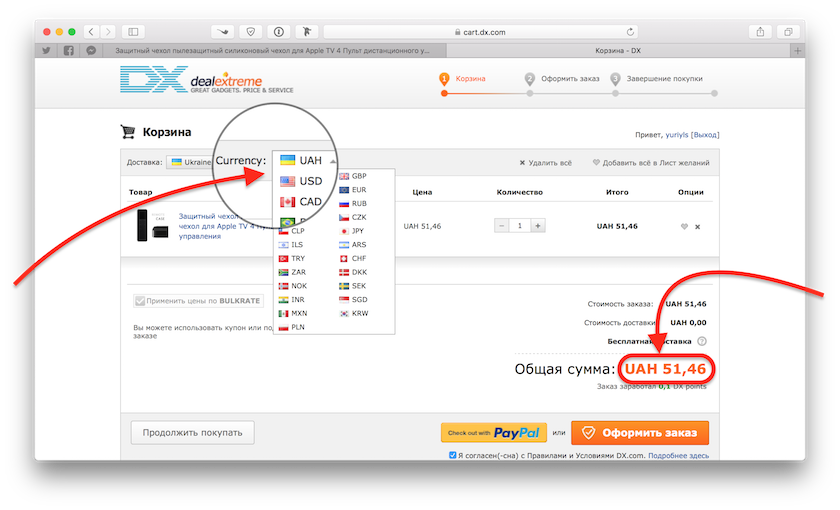Remove item with the x icon

coord(698,227)
